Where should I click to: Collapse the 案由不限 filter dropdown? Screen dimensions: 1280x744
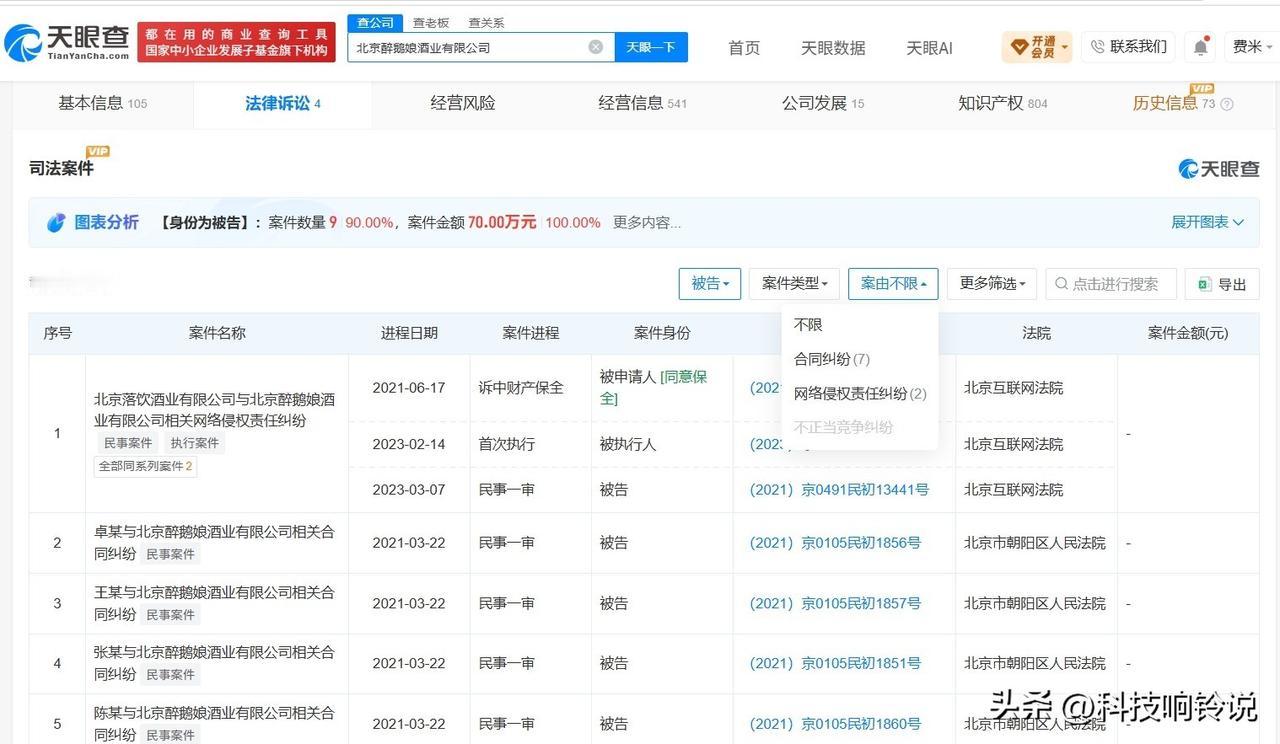click(x=893, y=284)
